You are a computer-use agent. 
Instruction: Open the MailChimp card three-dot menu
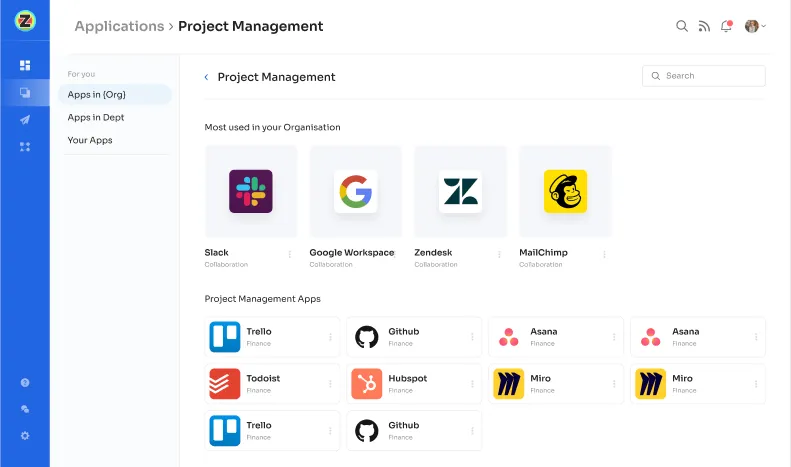604,254
